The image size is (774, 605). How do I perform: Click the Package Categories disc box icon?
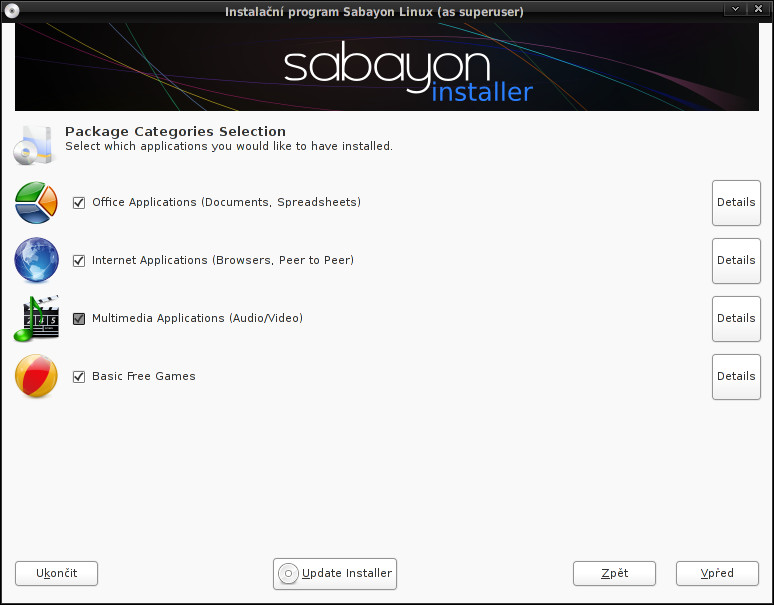pos(33,145)
